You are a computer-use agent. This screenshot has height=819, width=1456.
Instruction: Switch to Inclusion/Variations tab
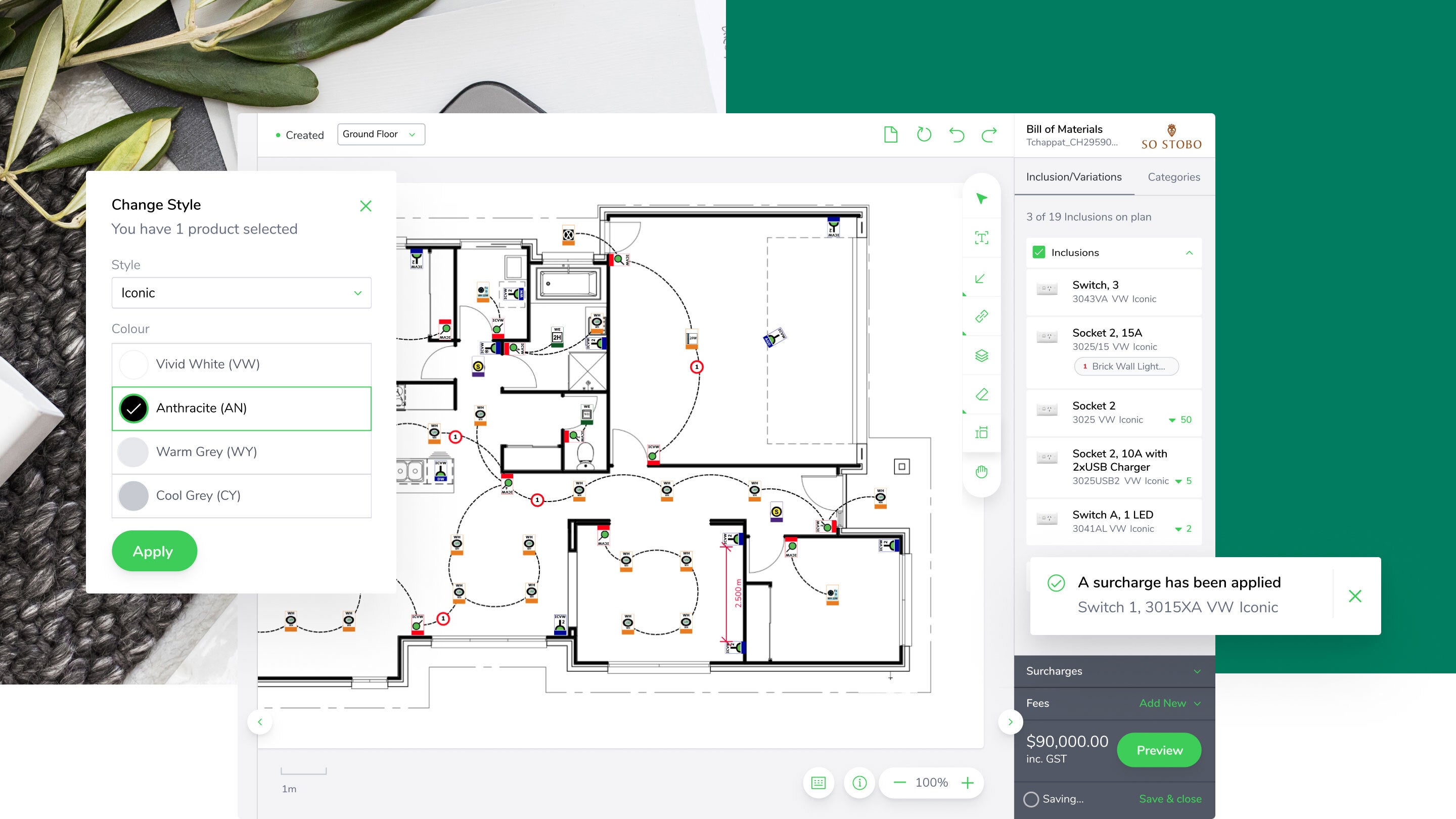(x=1075, y=177)
